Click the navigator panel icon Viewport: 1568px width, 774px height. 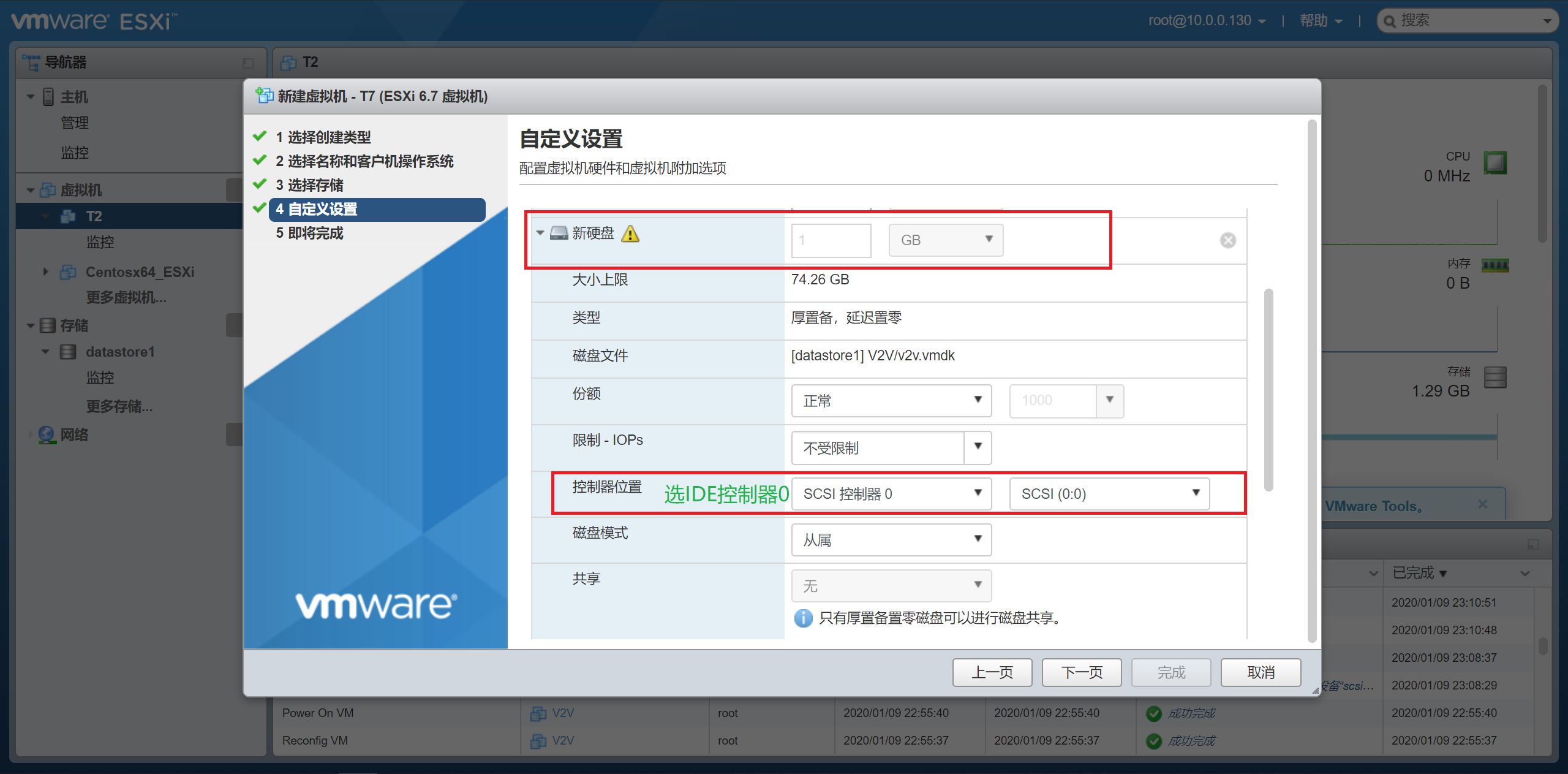[x=31, y=62]
